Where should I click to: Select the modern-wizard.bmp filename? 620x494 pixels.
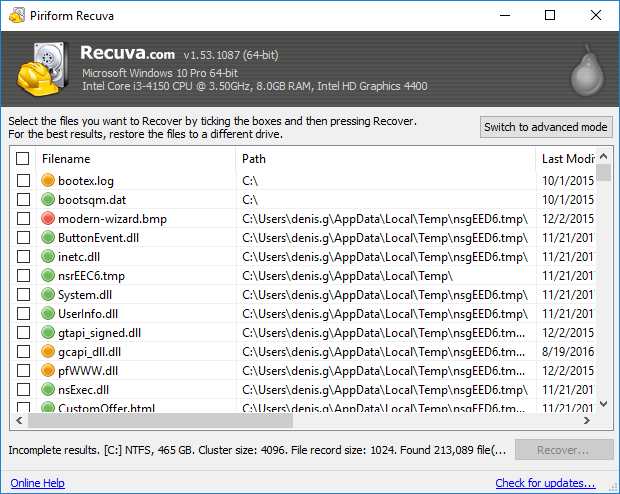pyautogui.click(x=112, y=219)
